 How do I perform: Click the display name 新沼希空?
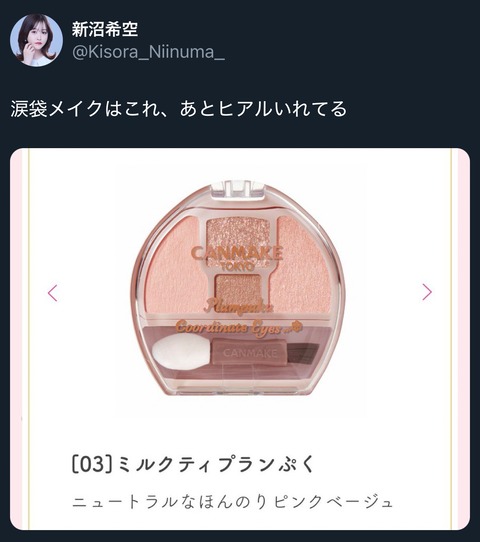[x=105, y=29]
